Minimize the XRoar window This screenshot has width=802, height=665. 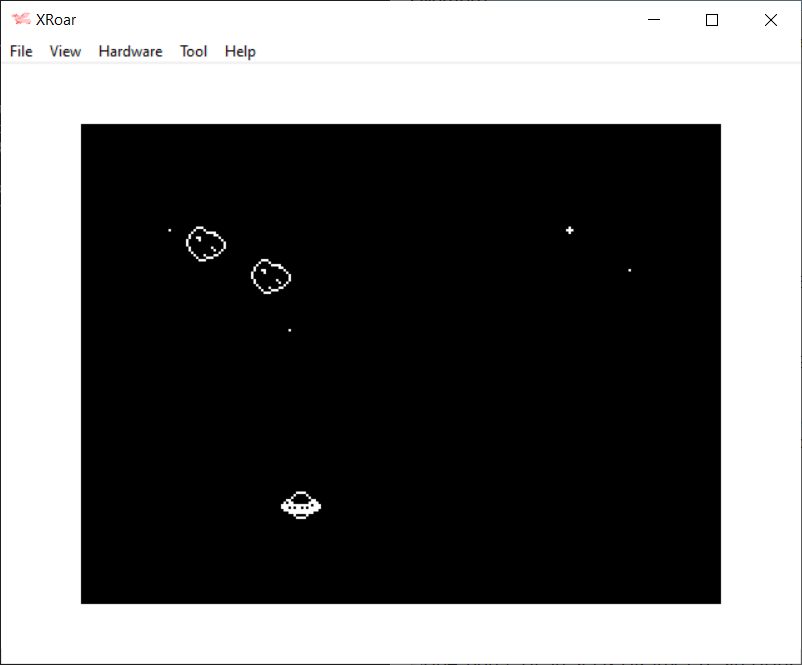(x=653, y=20)
